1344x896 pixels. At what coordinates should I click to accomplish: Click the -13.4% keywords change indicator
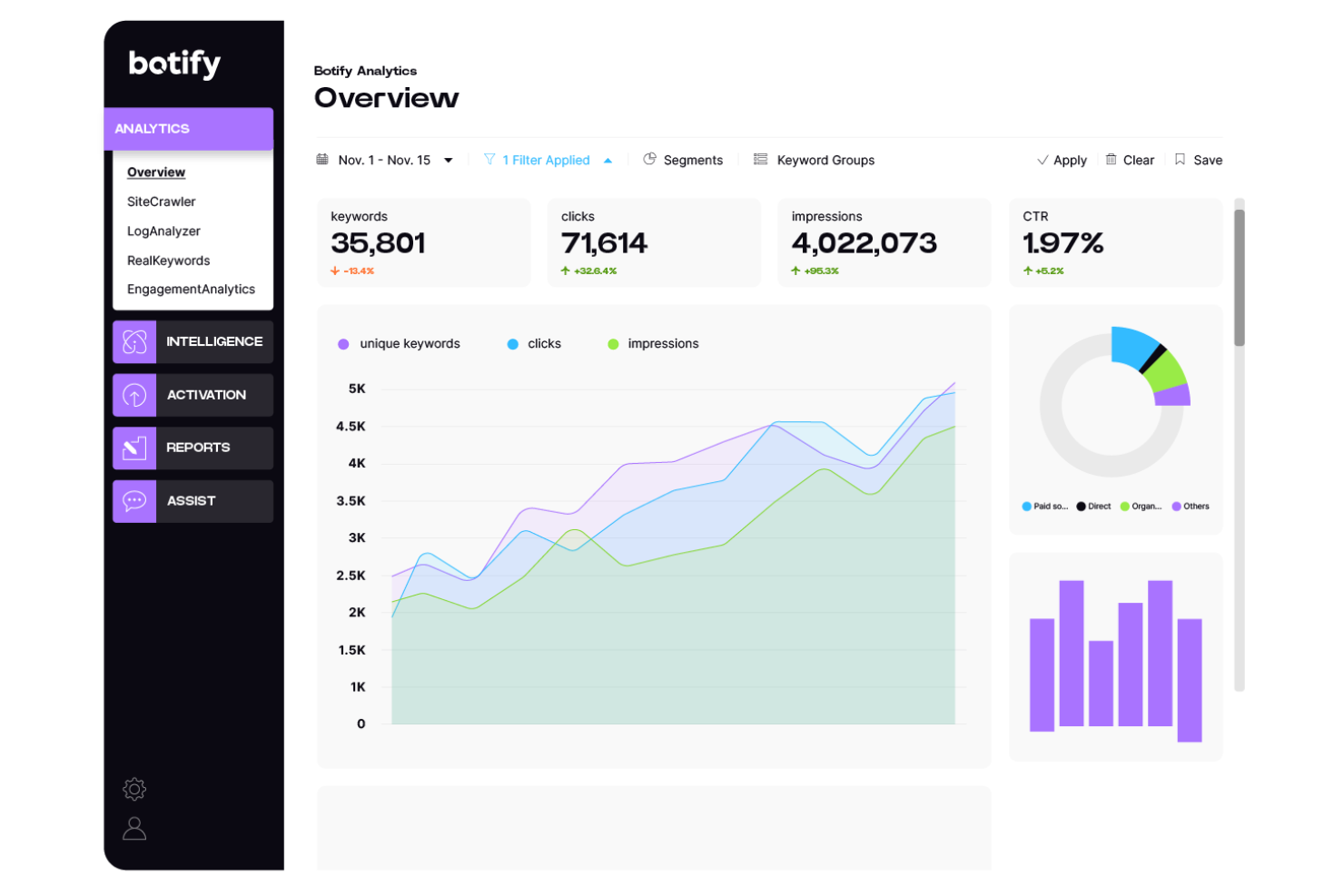pos(352,271)
